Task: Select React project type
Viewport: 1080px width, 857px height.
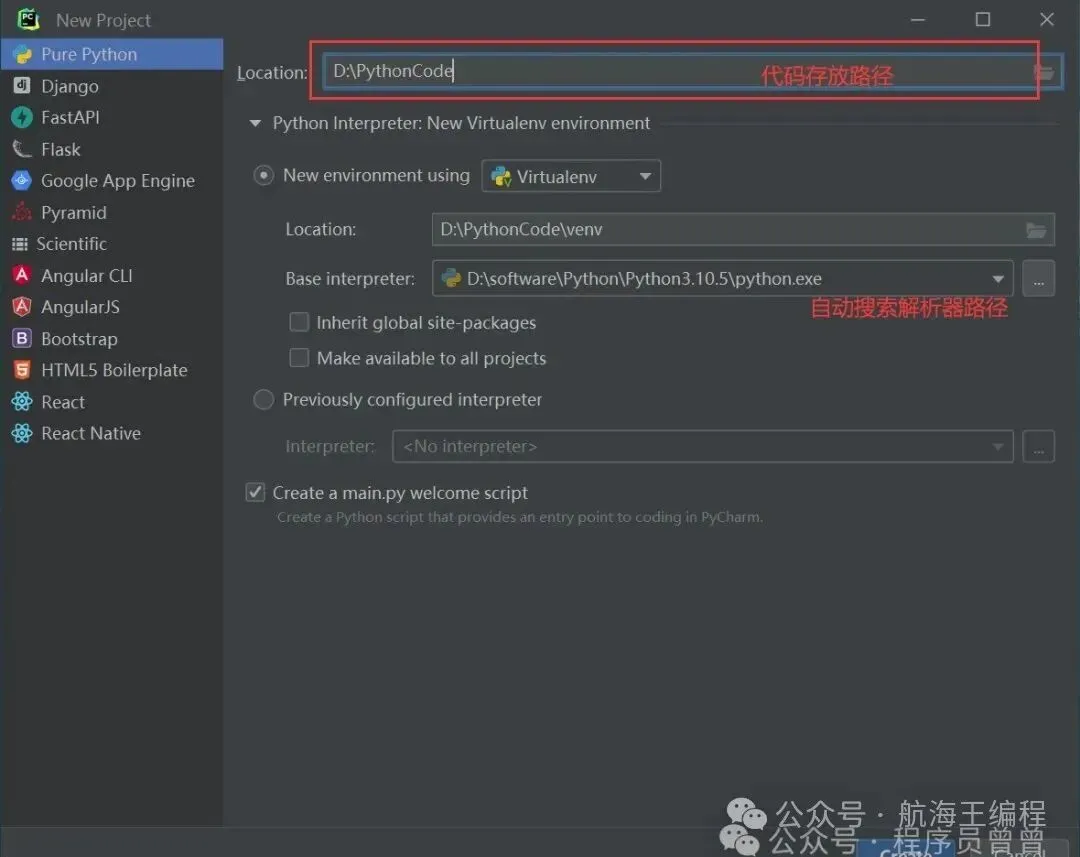Action: (112, 402)
